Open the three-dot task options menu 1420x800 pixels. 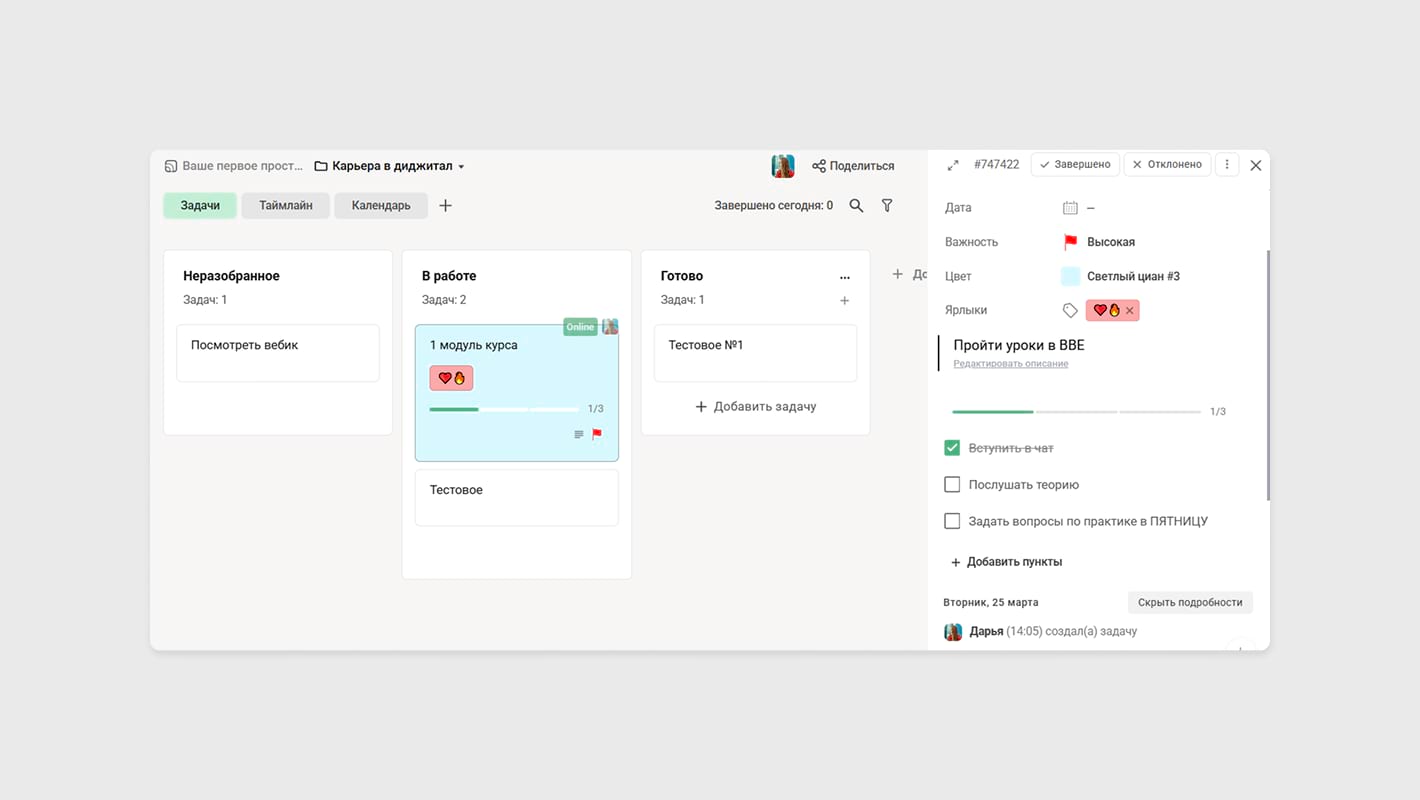click(1227, 165)
